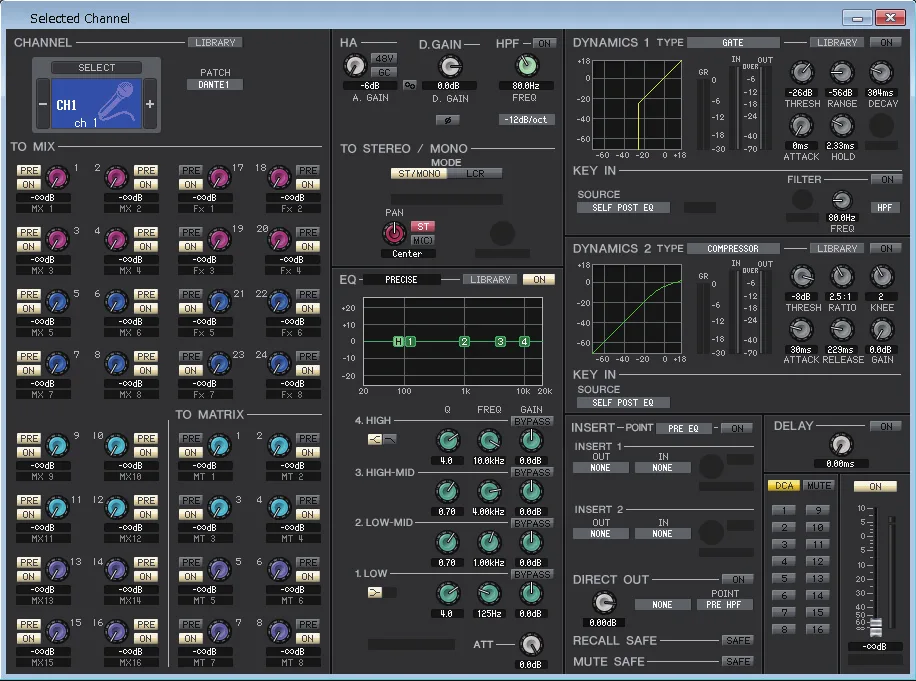Click the MT 1 matrix send knob
This screenshot has width=916, height=681.
[x=219, y=445]
